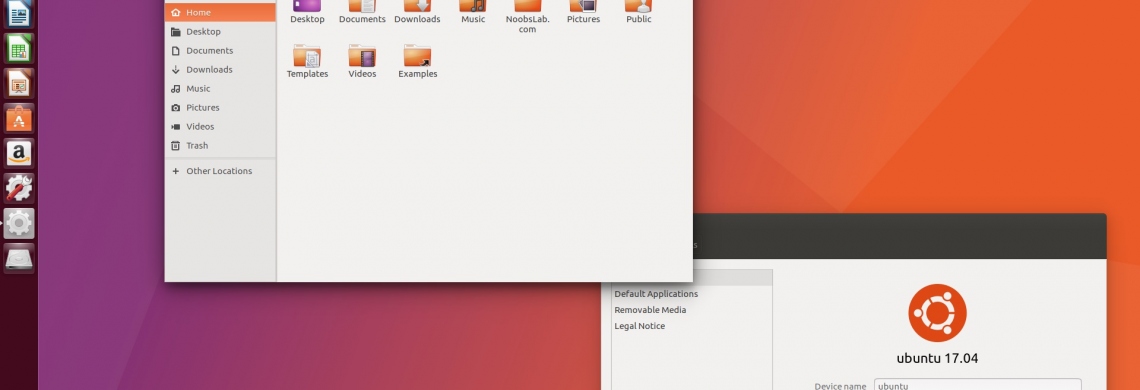Open the Examples link folder icon

click(417, 56)
